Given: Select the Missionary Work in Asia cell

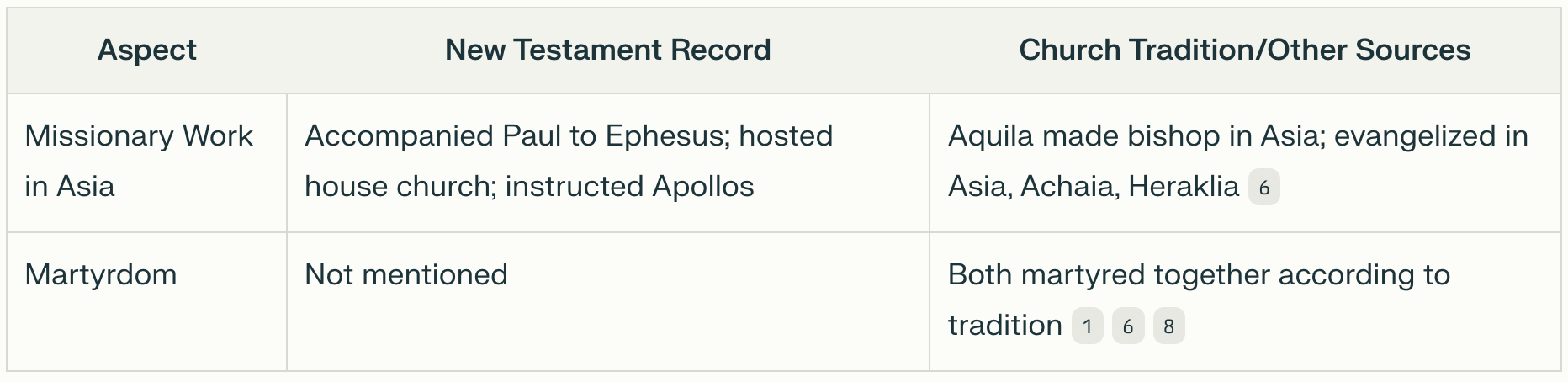Looking at the screenshot, I should [x=139, y=161].
